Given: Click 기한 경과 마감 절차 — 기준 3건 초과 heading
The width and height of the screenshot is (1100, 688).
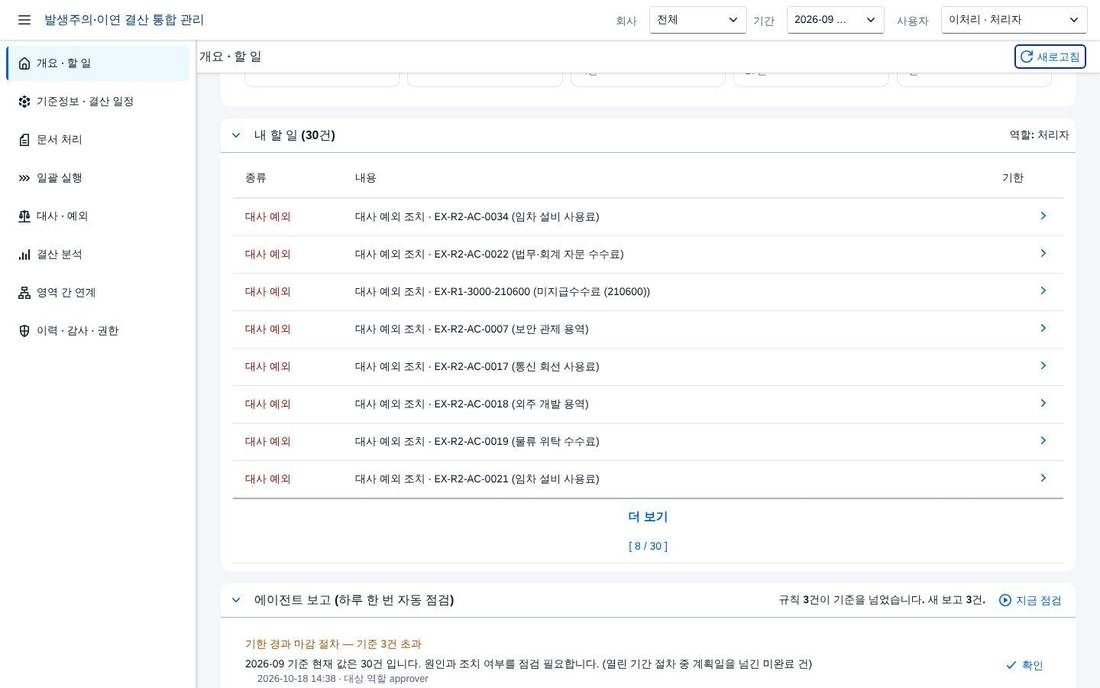Looking at the screenshot, I should (333, 644).
